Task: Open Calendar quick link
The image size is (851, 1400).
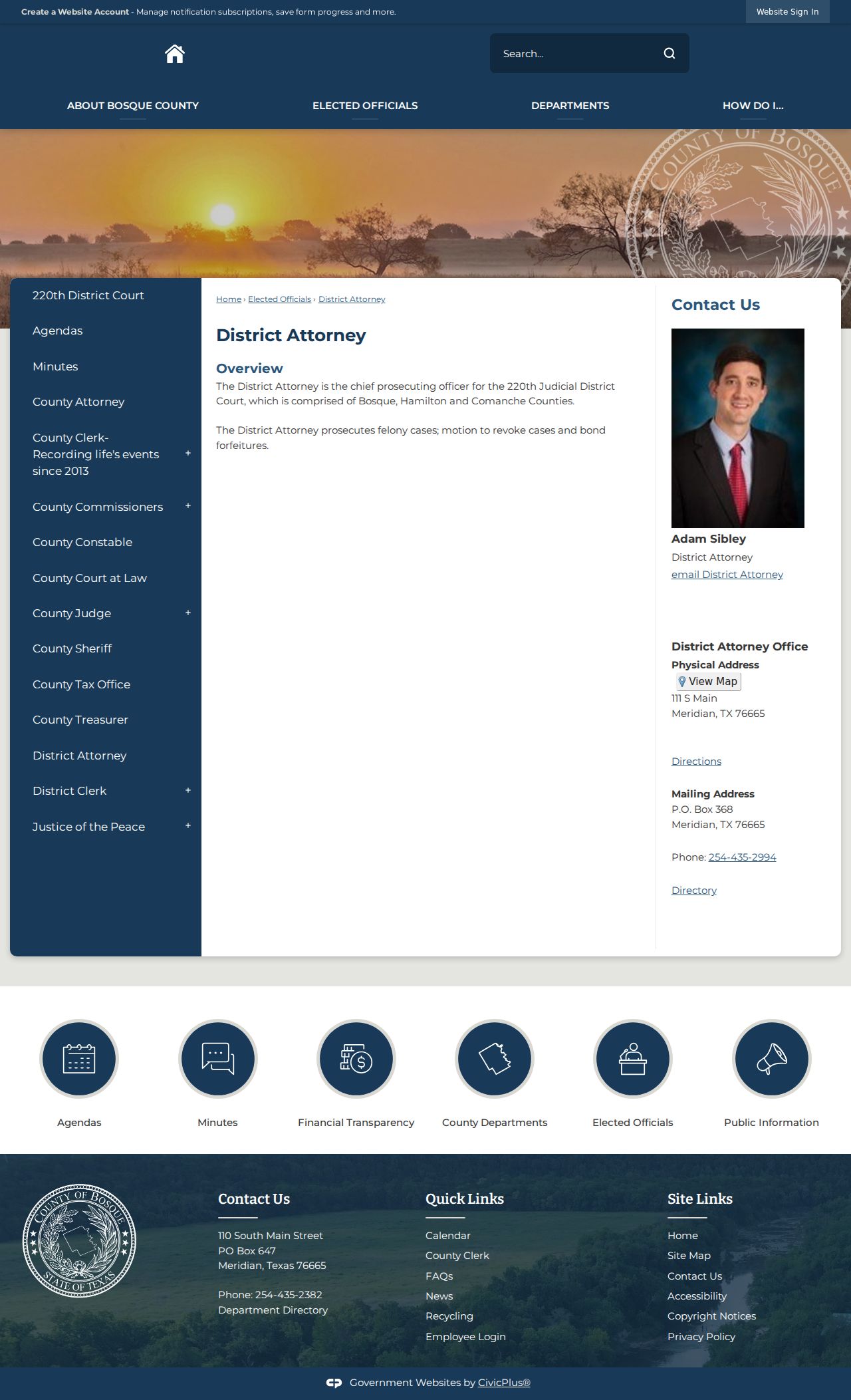Action: point(447,1236)
